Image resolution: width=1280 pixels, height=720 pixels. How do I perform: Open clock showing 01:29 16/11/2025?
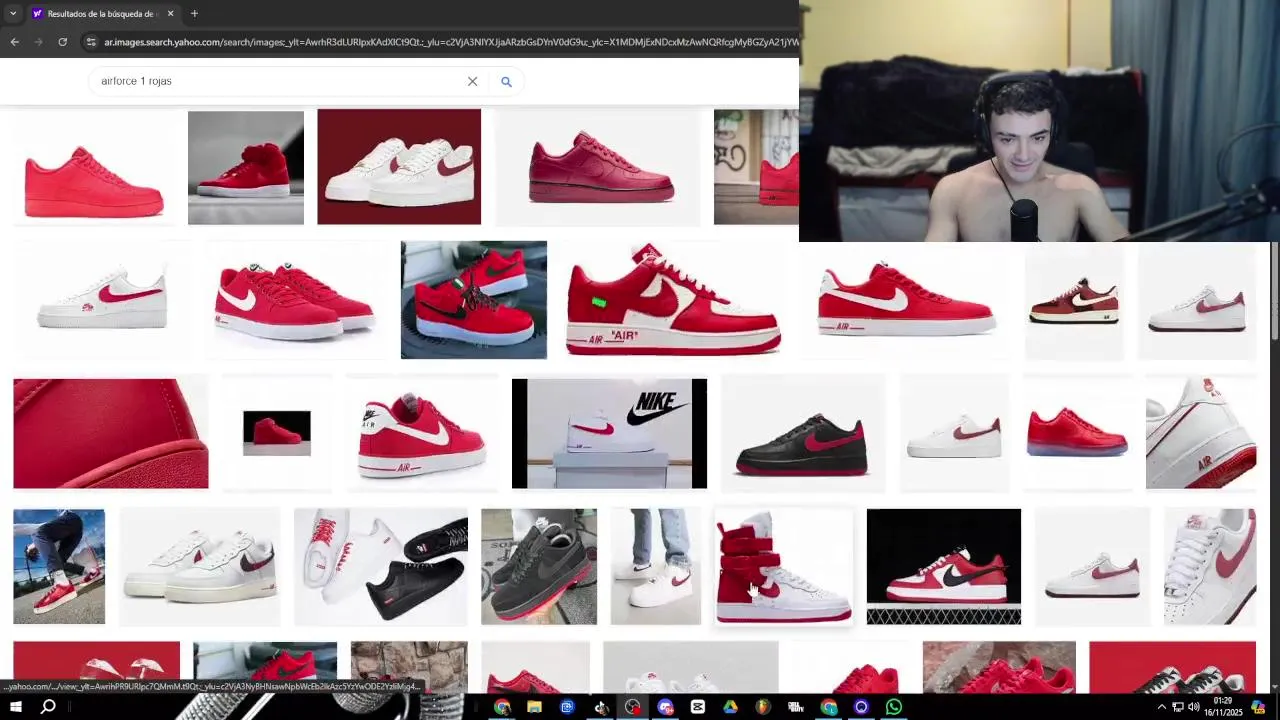pyautogui.click(x=1225, y=707)
